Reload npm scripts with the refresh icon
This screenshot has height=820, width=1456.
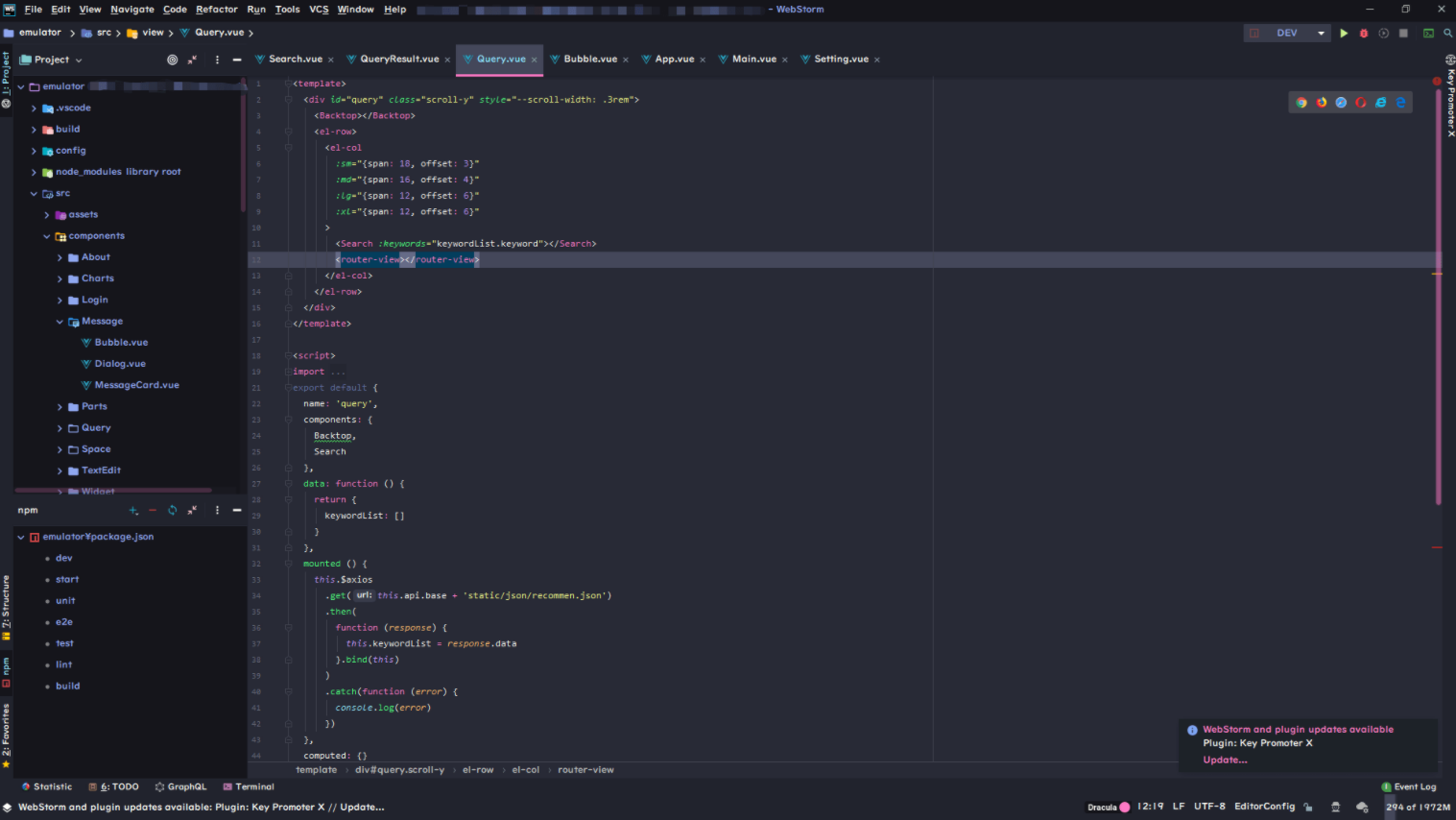click(173, 511)
